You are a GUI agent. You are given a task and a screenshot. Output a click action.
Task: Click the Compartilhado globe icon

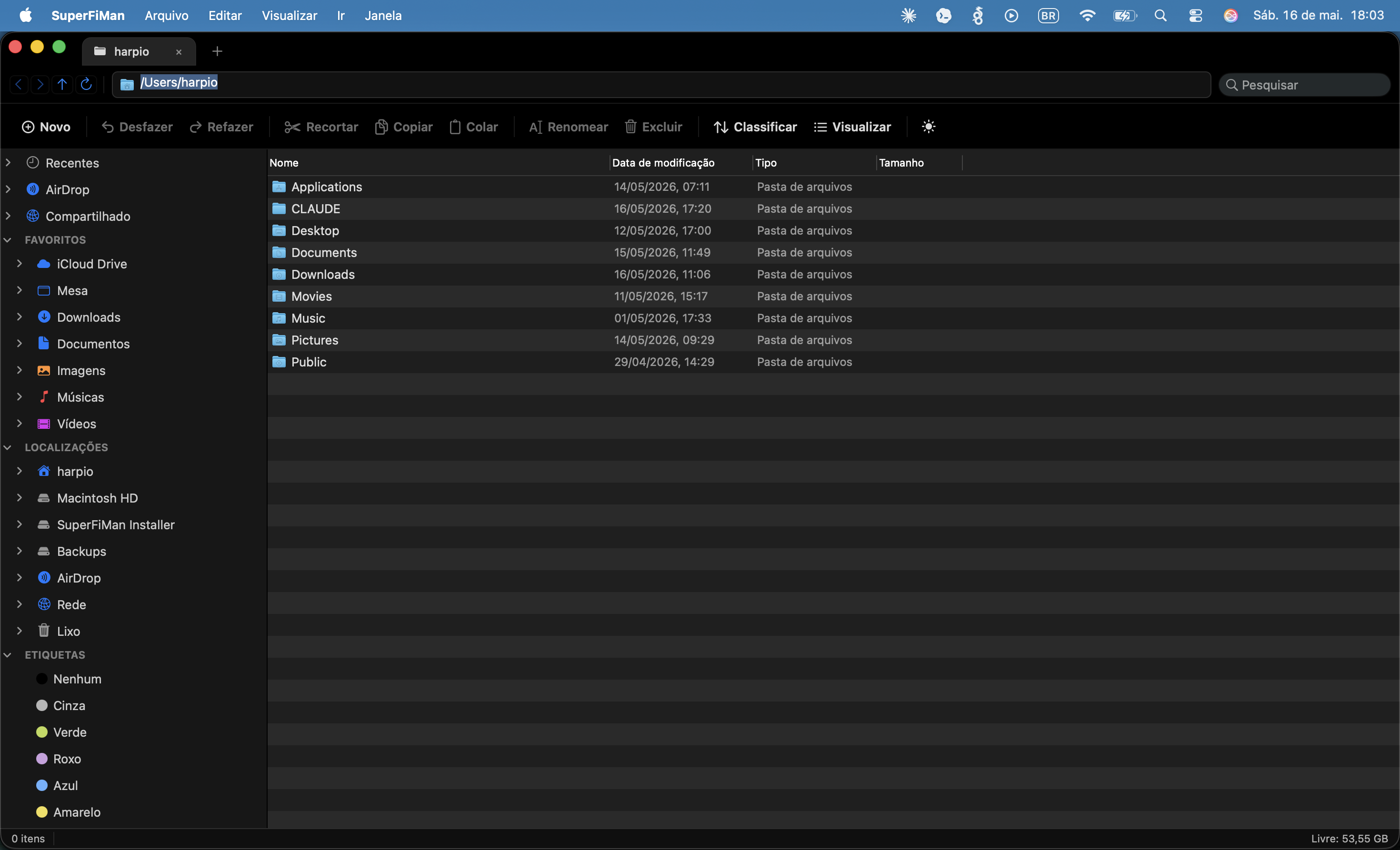pyautogui.click(x=33, y=216)
